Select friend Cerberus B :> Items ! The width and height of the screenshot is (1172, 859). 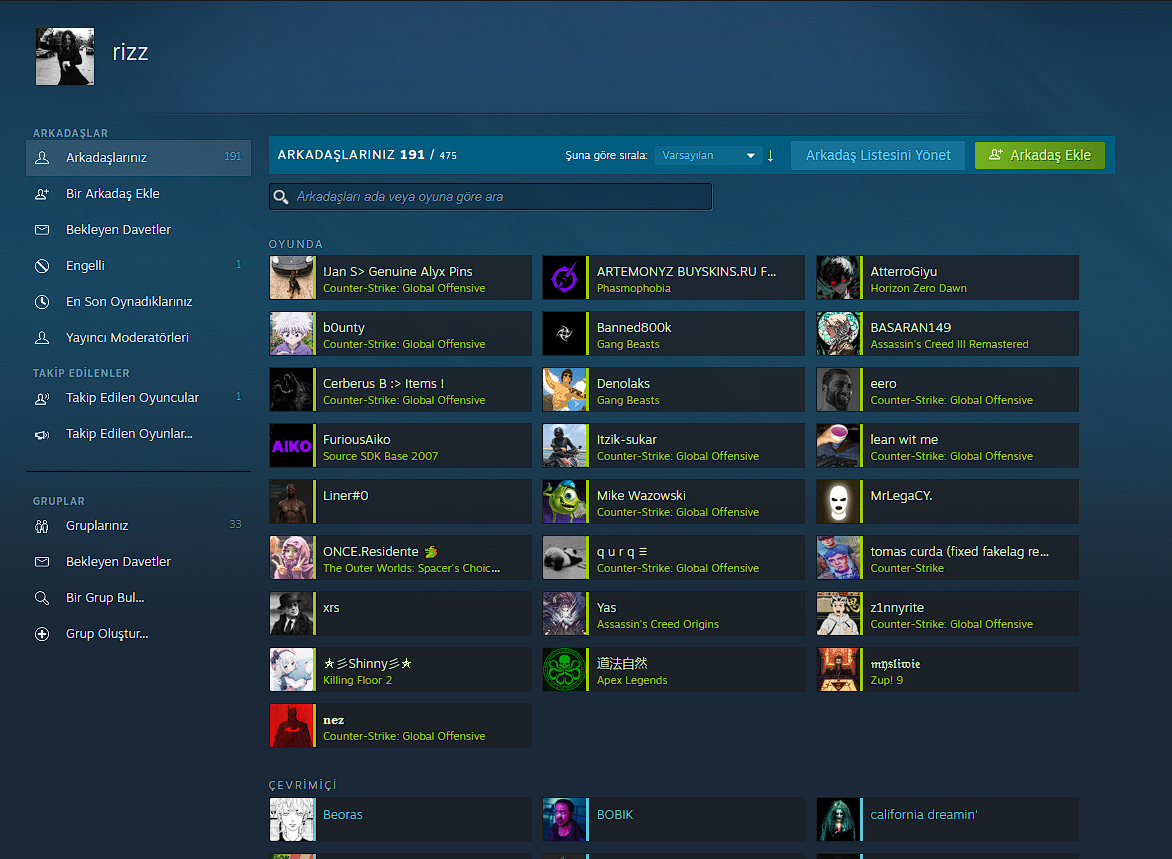click(x=401, y=390)
